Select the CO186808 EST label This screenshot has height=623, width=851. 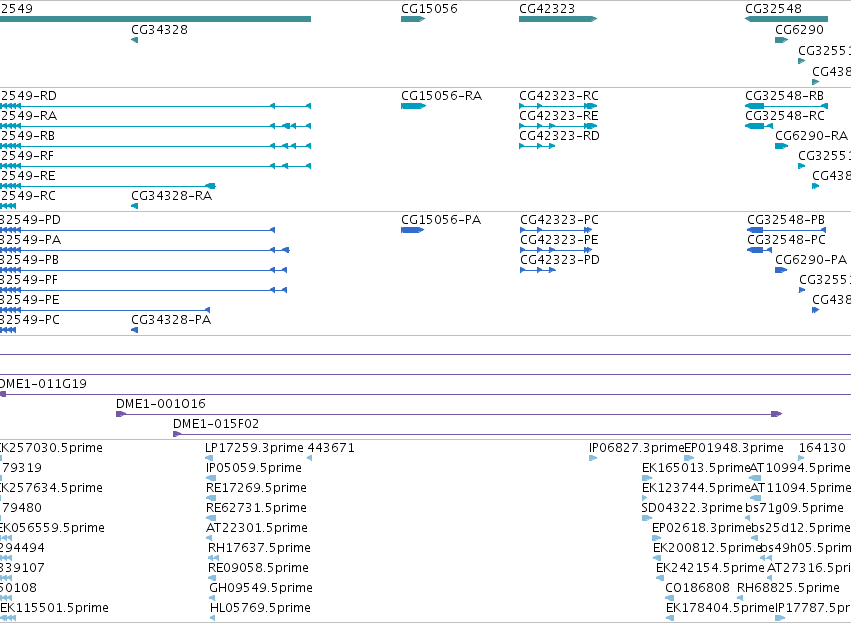pos(697,588)
